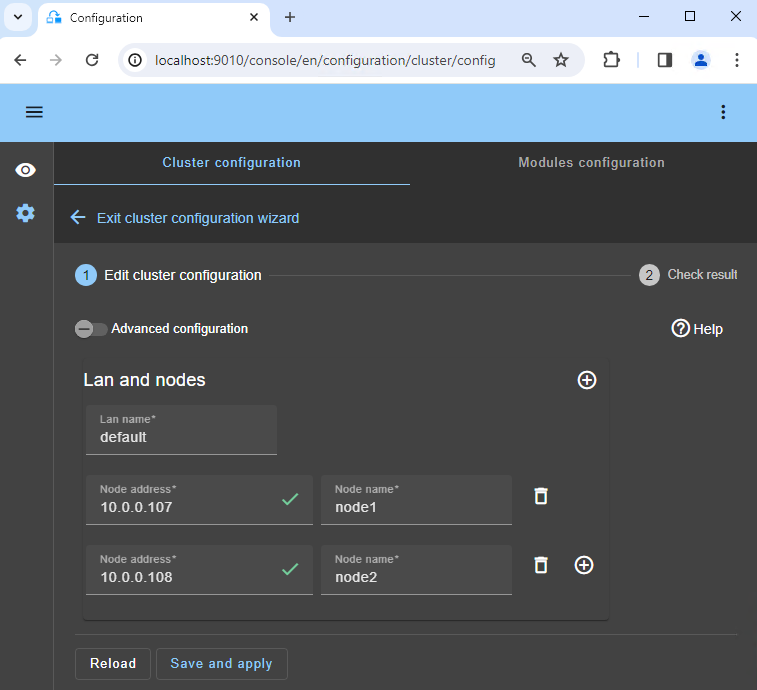Switch to the Modules configuration tab

click(591, 163)
